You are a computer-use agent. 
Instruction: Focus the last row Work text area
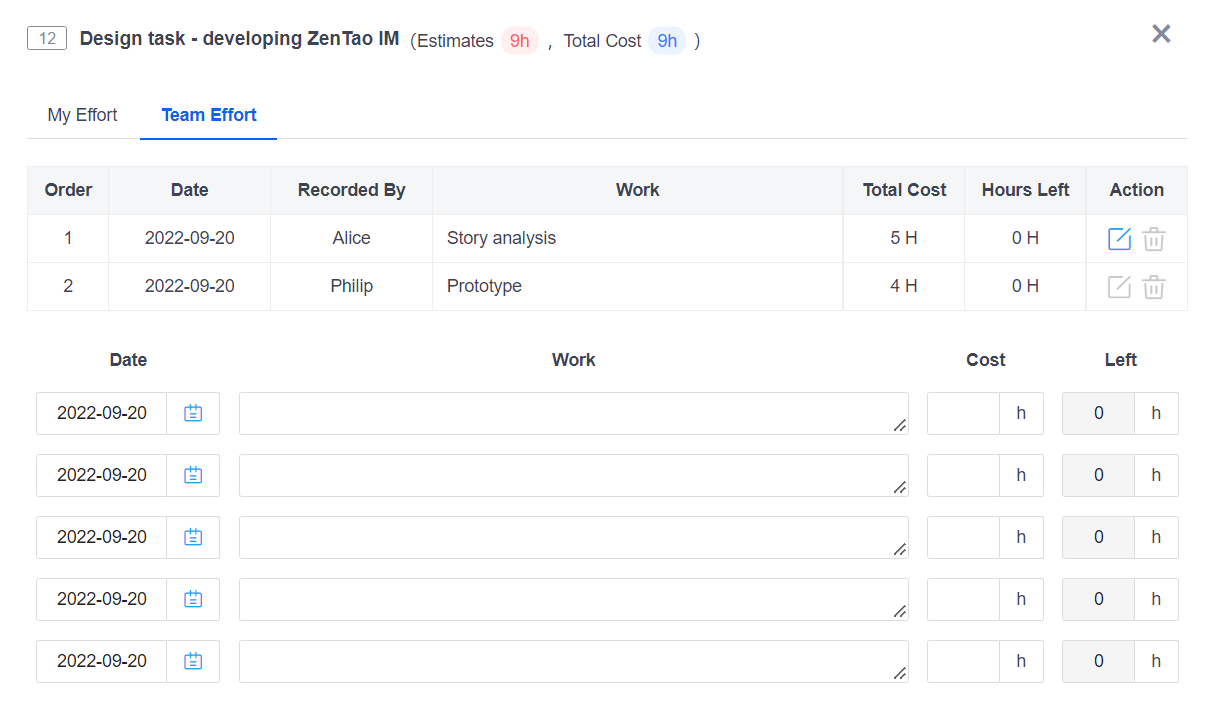(573, 661)
